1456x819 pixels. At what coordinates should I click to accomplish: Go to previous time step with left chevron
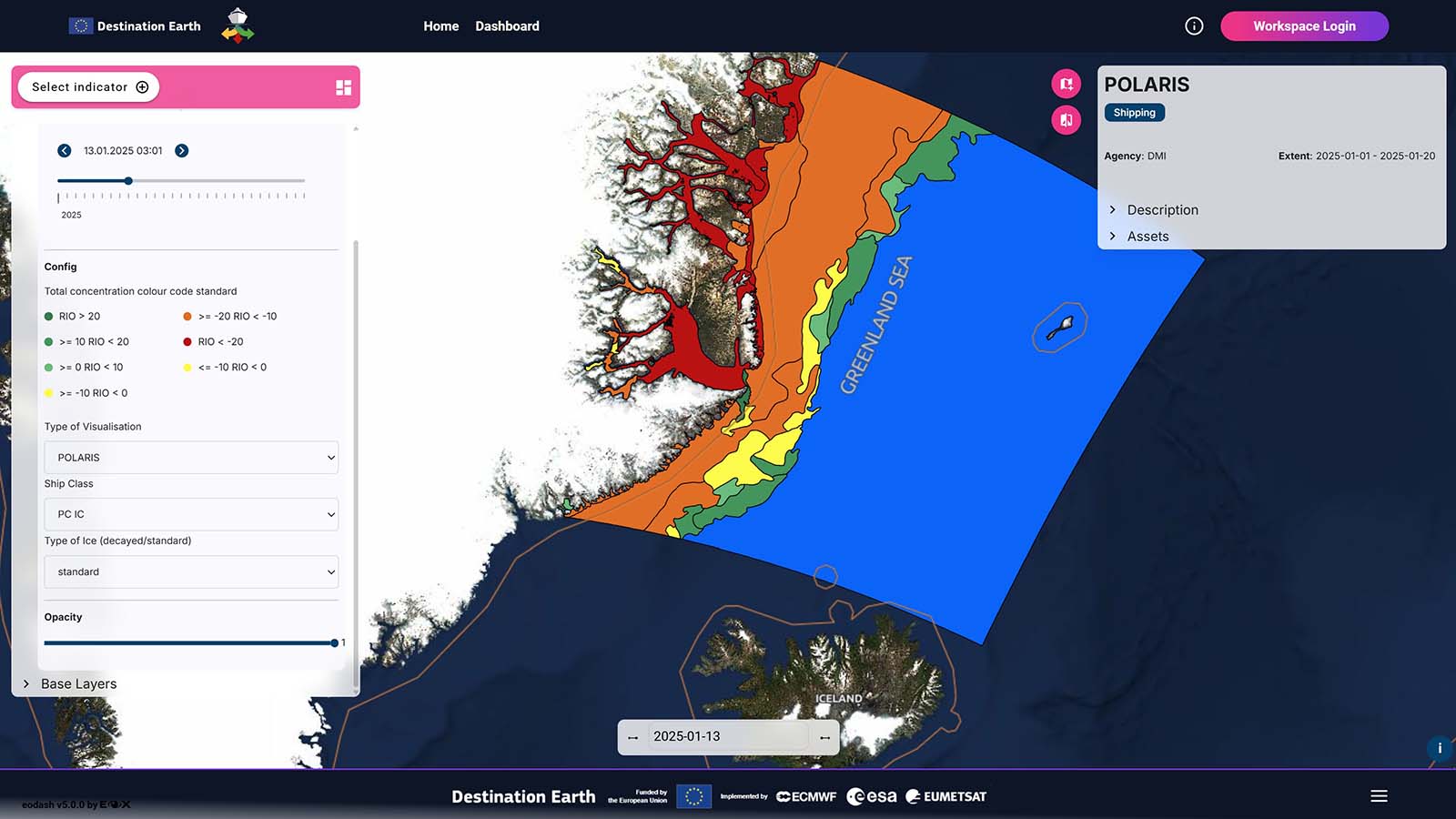[65, 151]
